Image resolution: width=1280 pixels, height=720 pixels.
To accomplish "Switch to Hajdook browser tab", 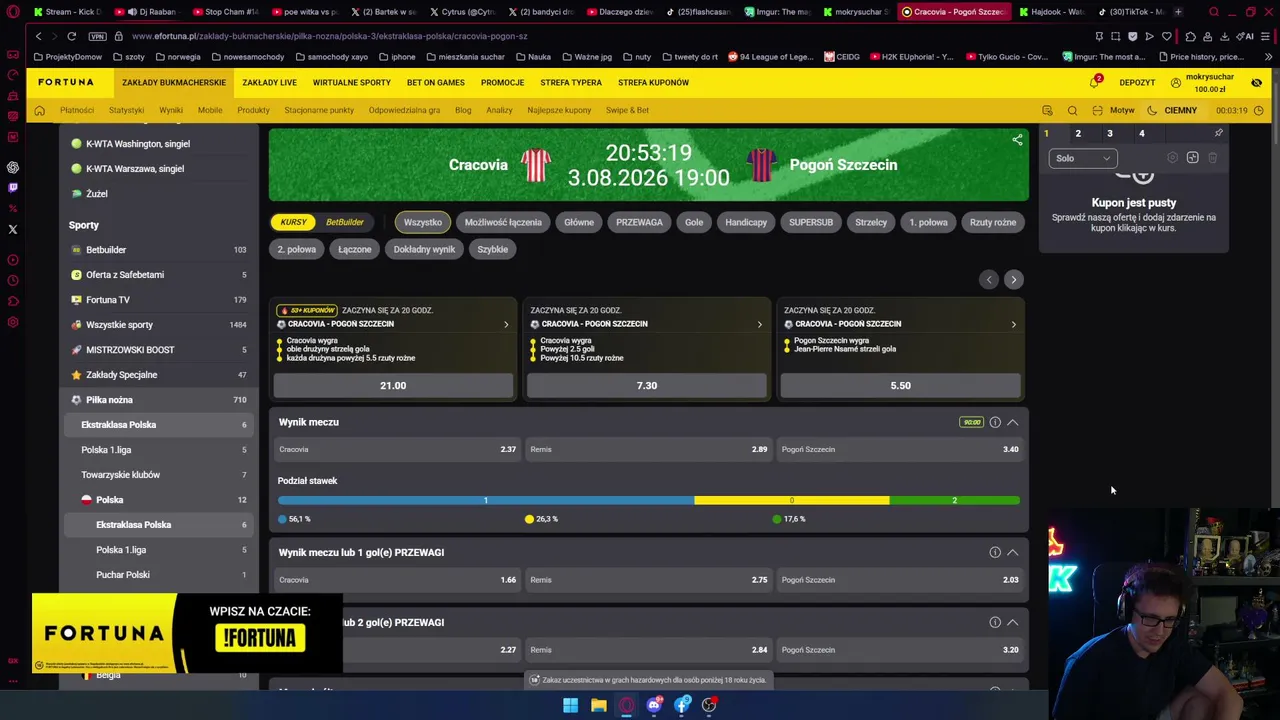I will 1050,12.
